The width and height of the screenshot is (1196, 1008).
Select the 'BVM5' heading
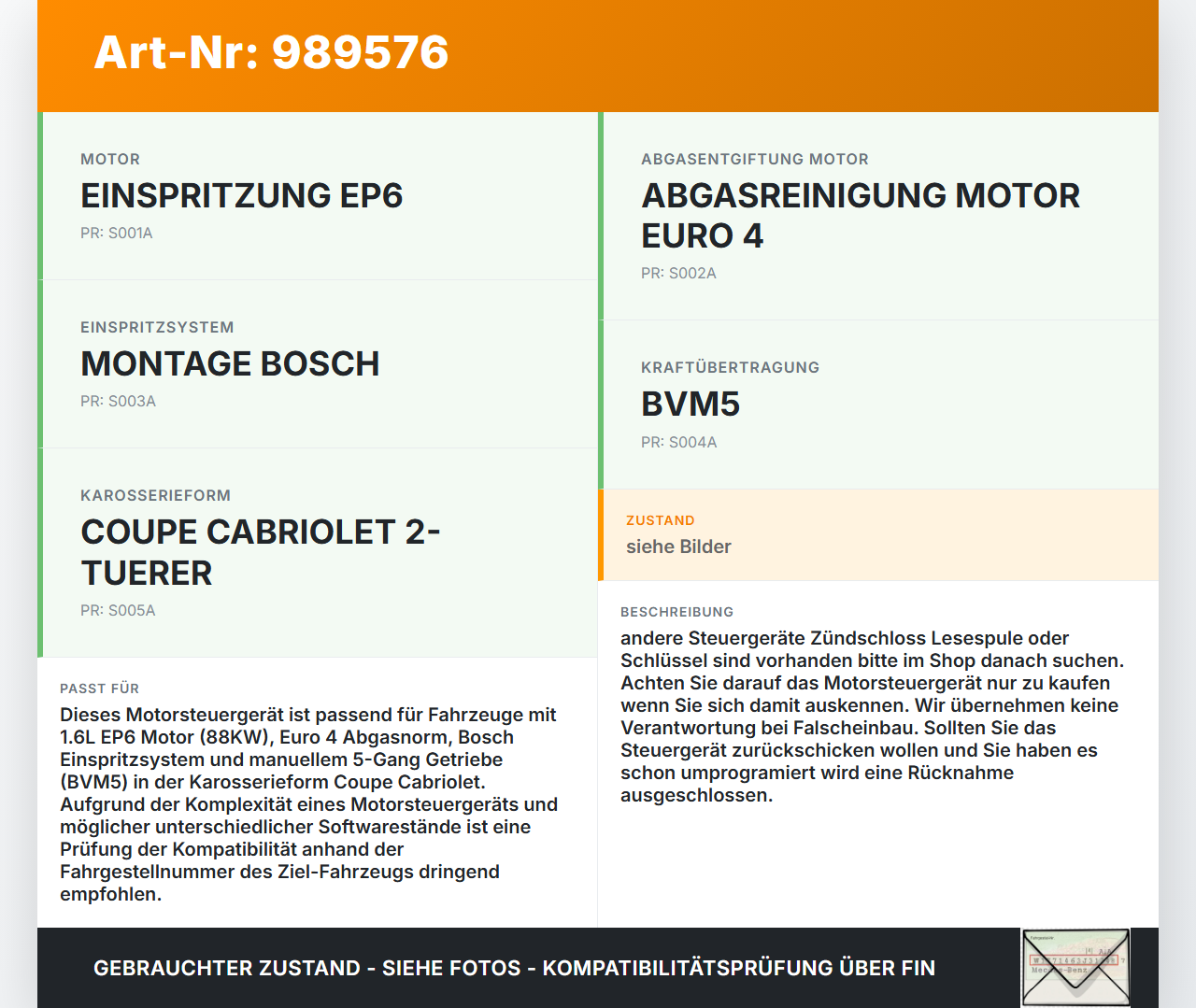[691, 405]
